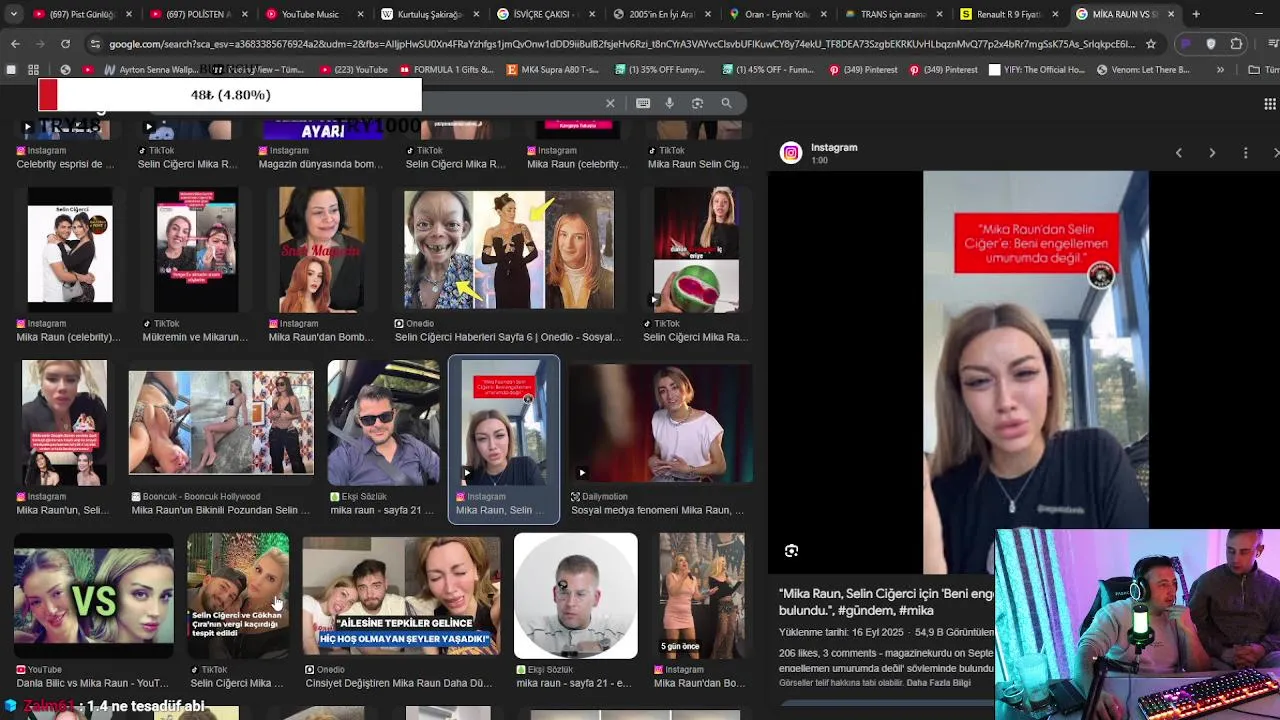Screen dimensions: 1280x720
Task: Open the tab search dropdown arrow
Action: [x=13, y=14]
